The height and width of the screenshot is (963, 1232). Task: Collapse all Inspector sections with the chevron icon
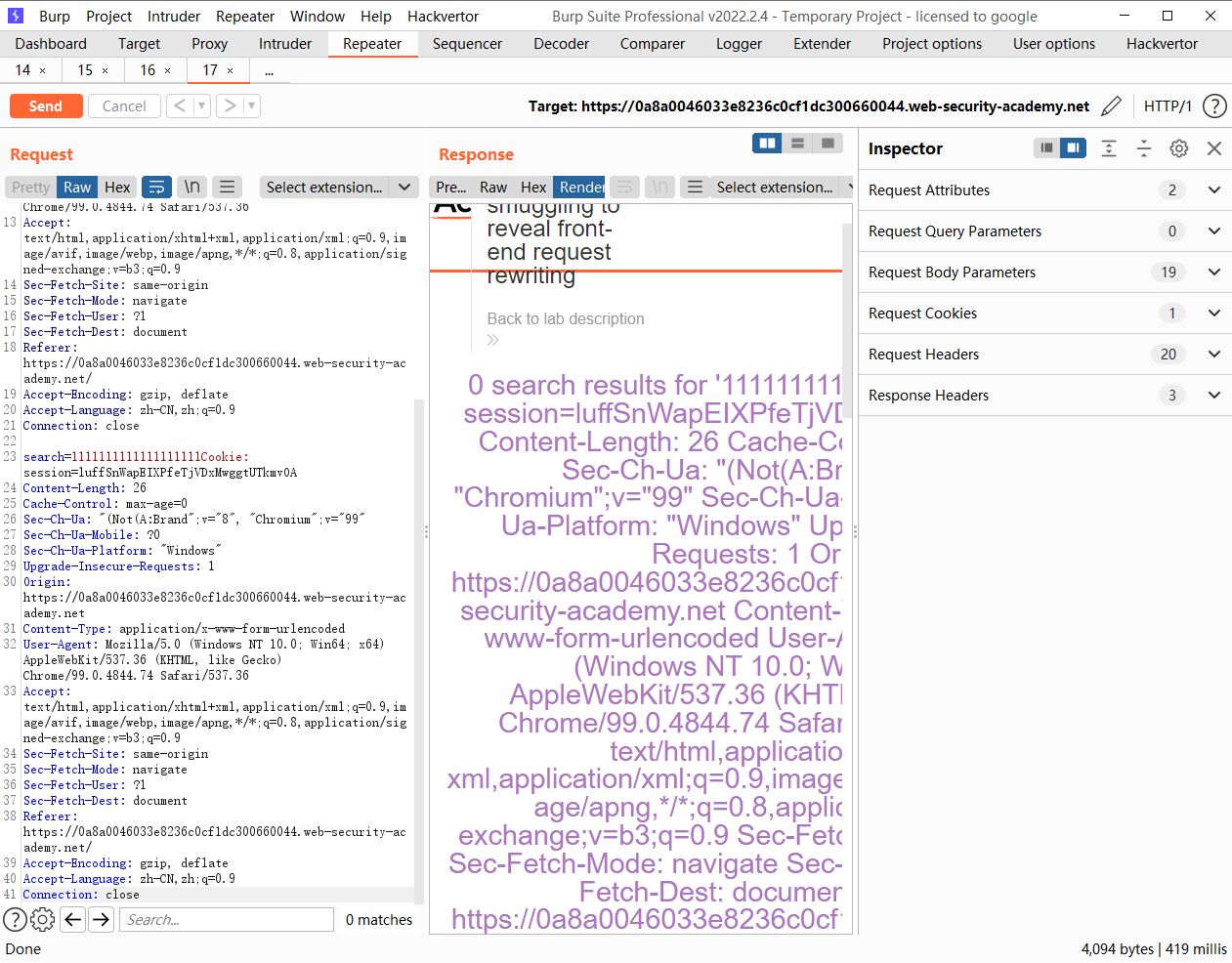click(x=1144, y=147)
